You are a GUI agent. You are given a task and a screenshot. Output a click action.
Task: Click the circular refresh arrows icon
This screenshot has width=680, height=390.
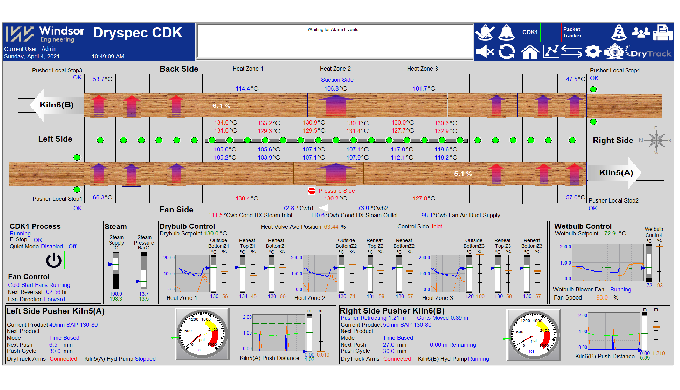click(x=507, y=52)
